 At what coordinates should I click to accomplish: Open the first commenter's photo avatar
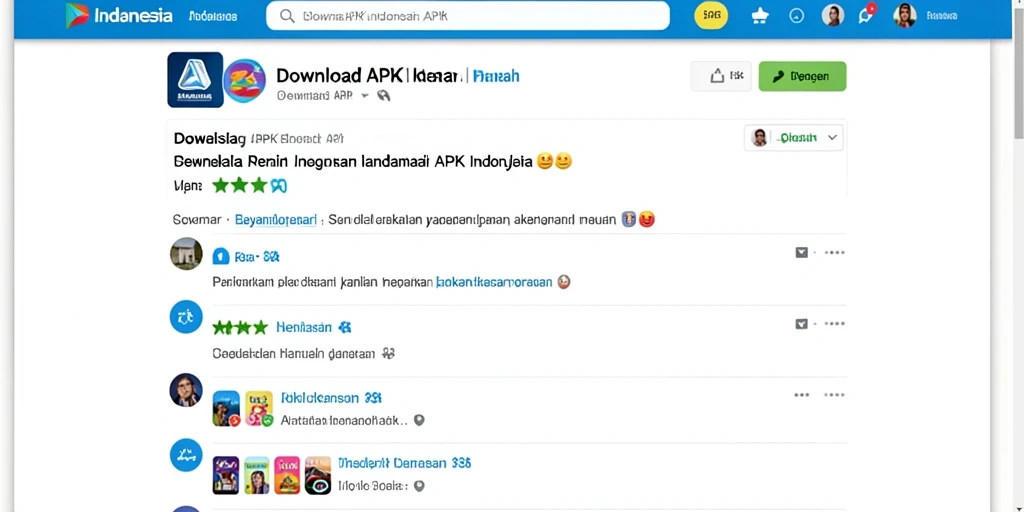coord(186,253)
